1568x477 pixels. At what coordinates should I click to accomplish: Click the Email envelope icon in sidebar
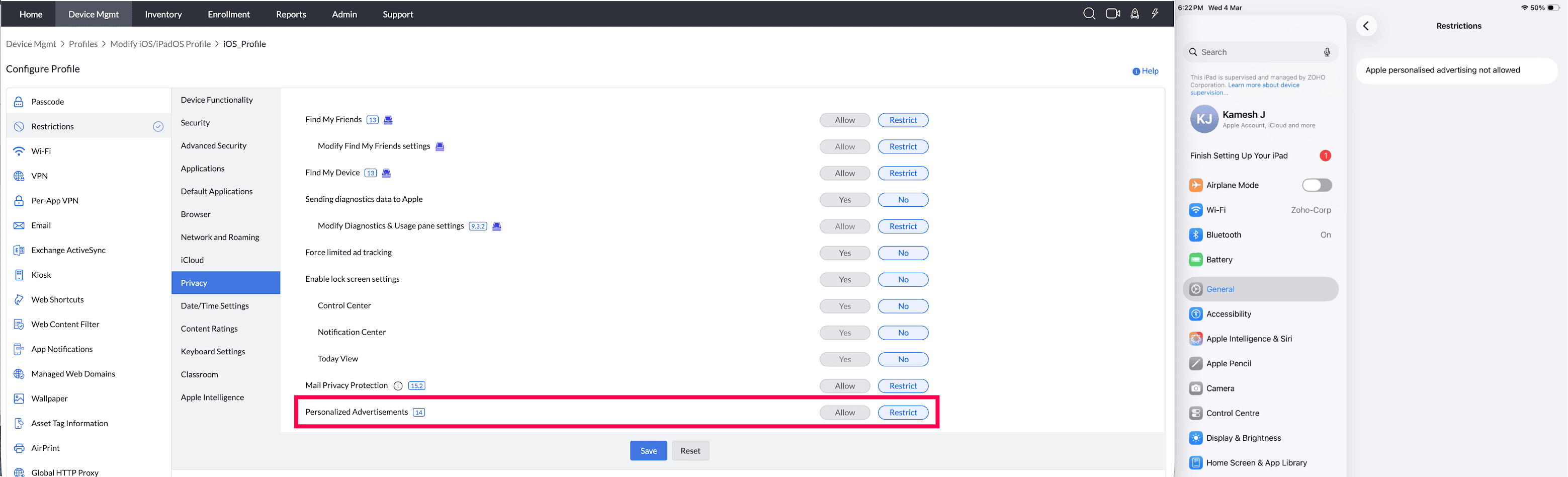[x=19, y=225]
